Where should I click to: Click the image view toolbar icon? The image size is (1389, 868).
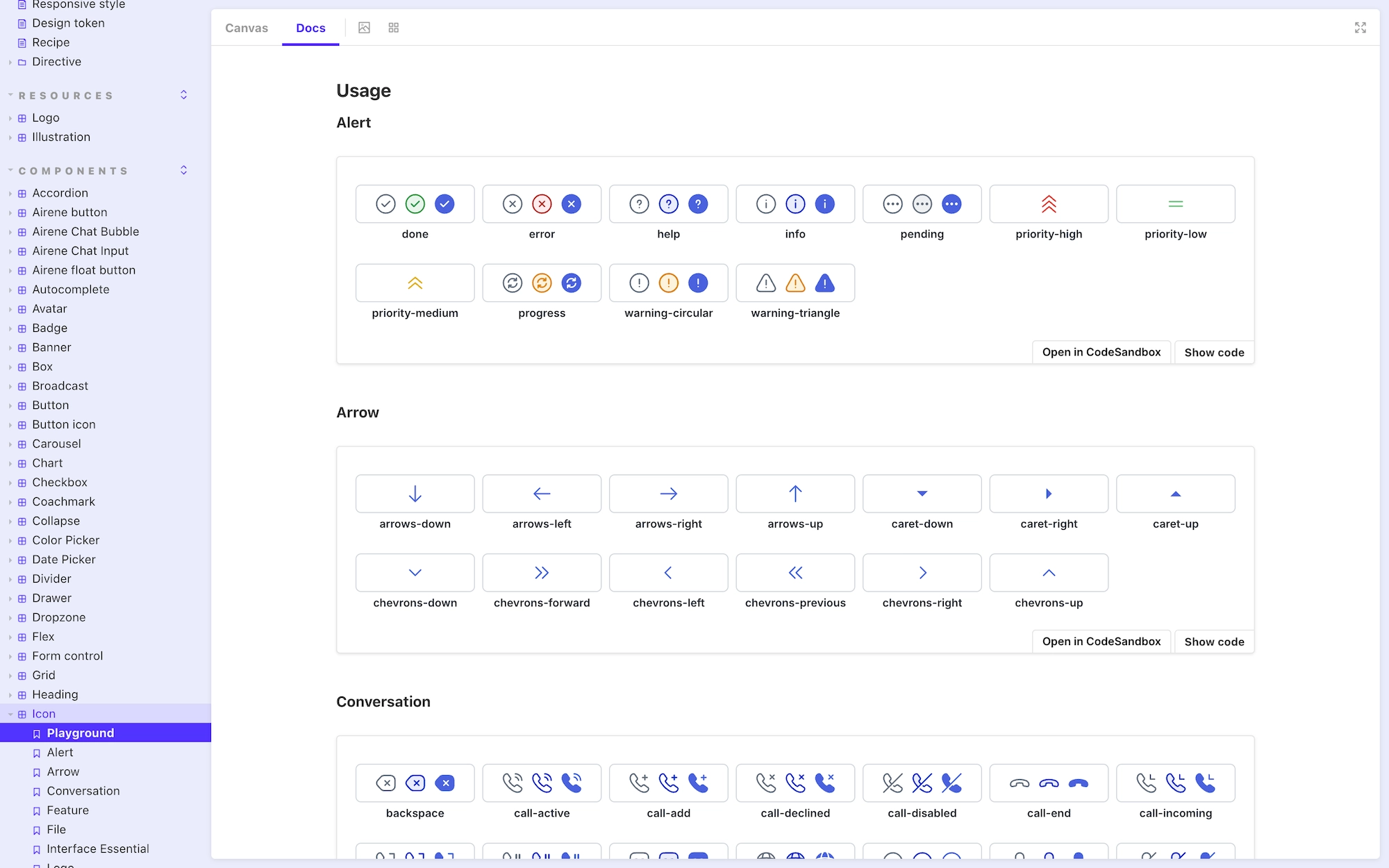coord(364,28)
